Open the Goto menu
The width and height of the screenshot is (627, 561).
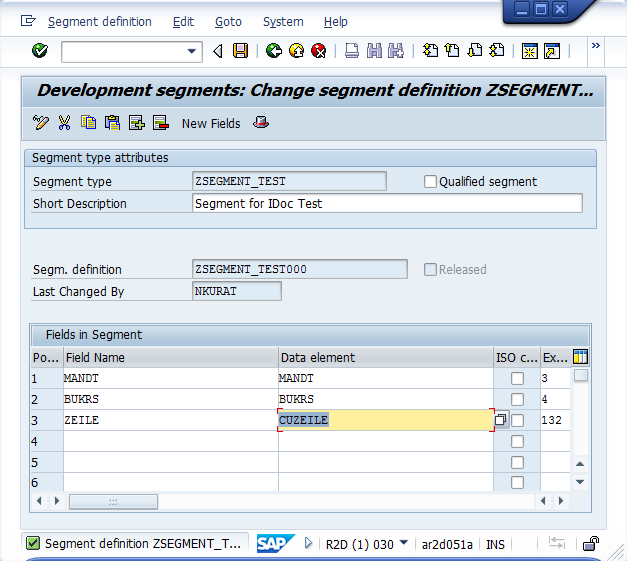[228, 22]
